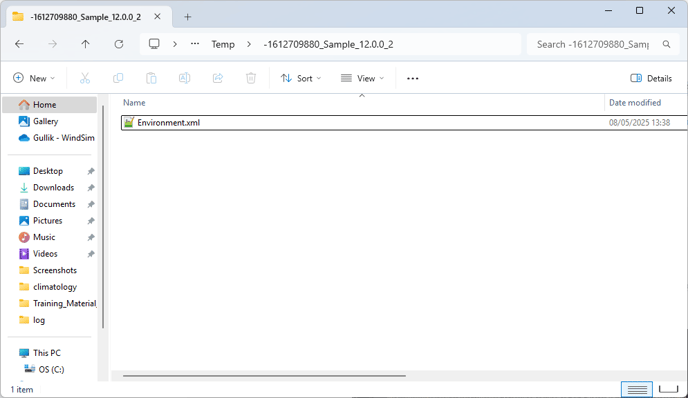Select the Environment.xml file name

coord(168,122)
